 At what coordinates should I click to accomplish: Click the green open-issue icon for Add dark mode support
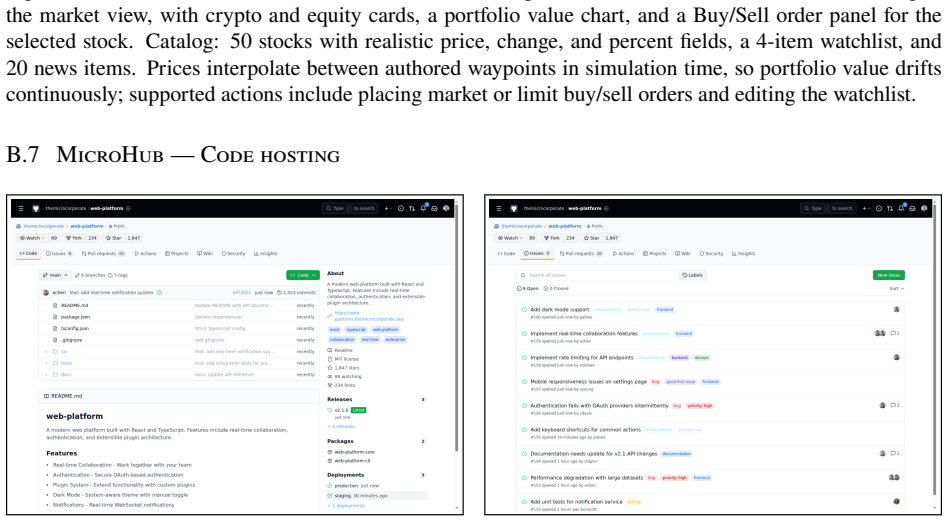coord(524,310)
